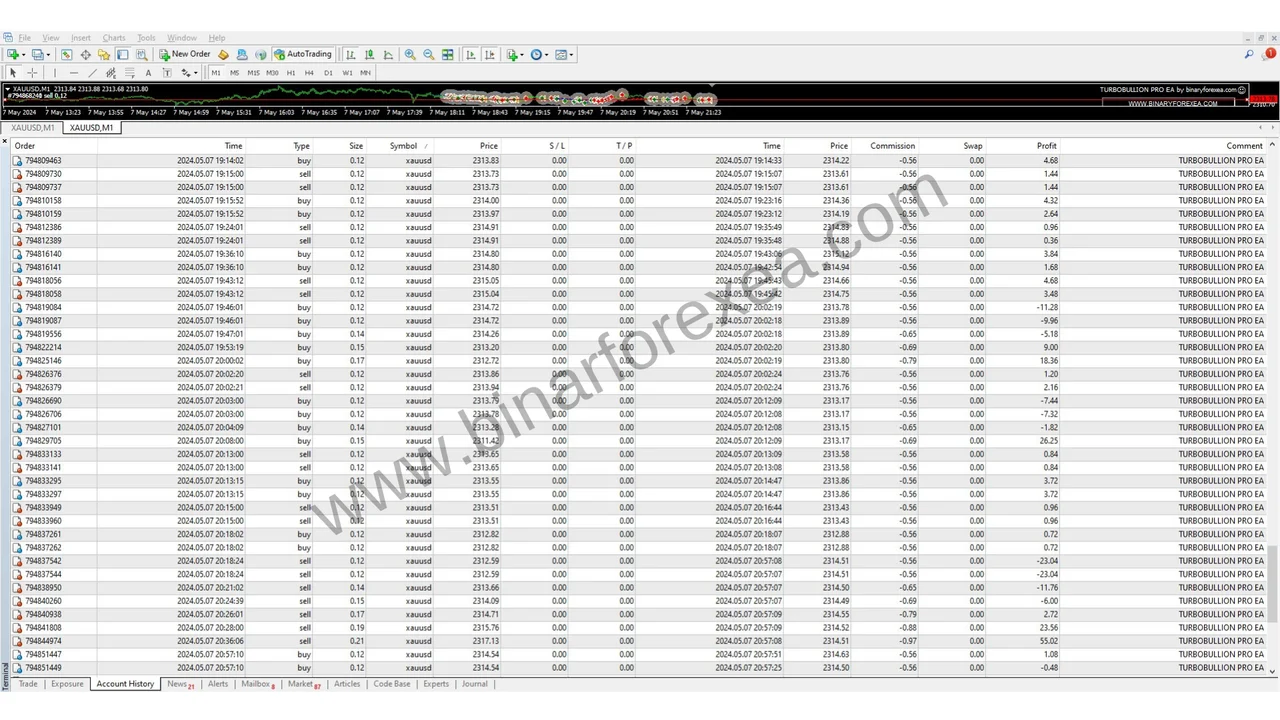Sort history by the Symbol column
1280x720 pixels.
(404, 146)
